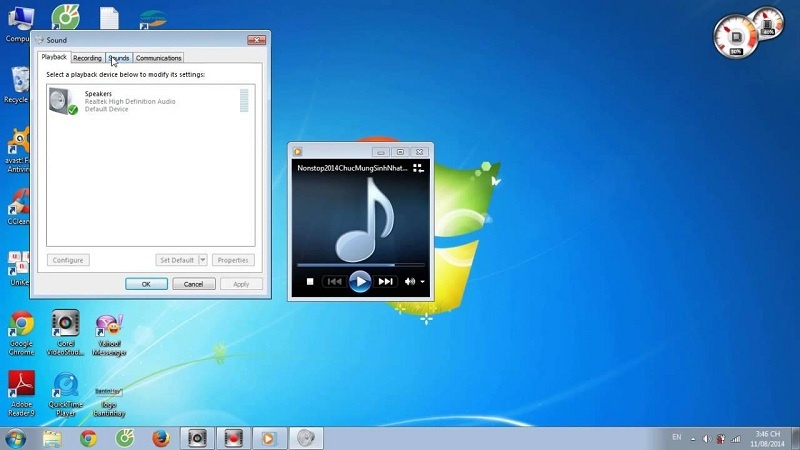Screen dimensions: 800x450
Task: Open the Recording tab
Action: click(87, 58)
